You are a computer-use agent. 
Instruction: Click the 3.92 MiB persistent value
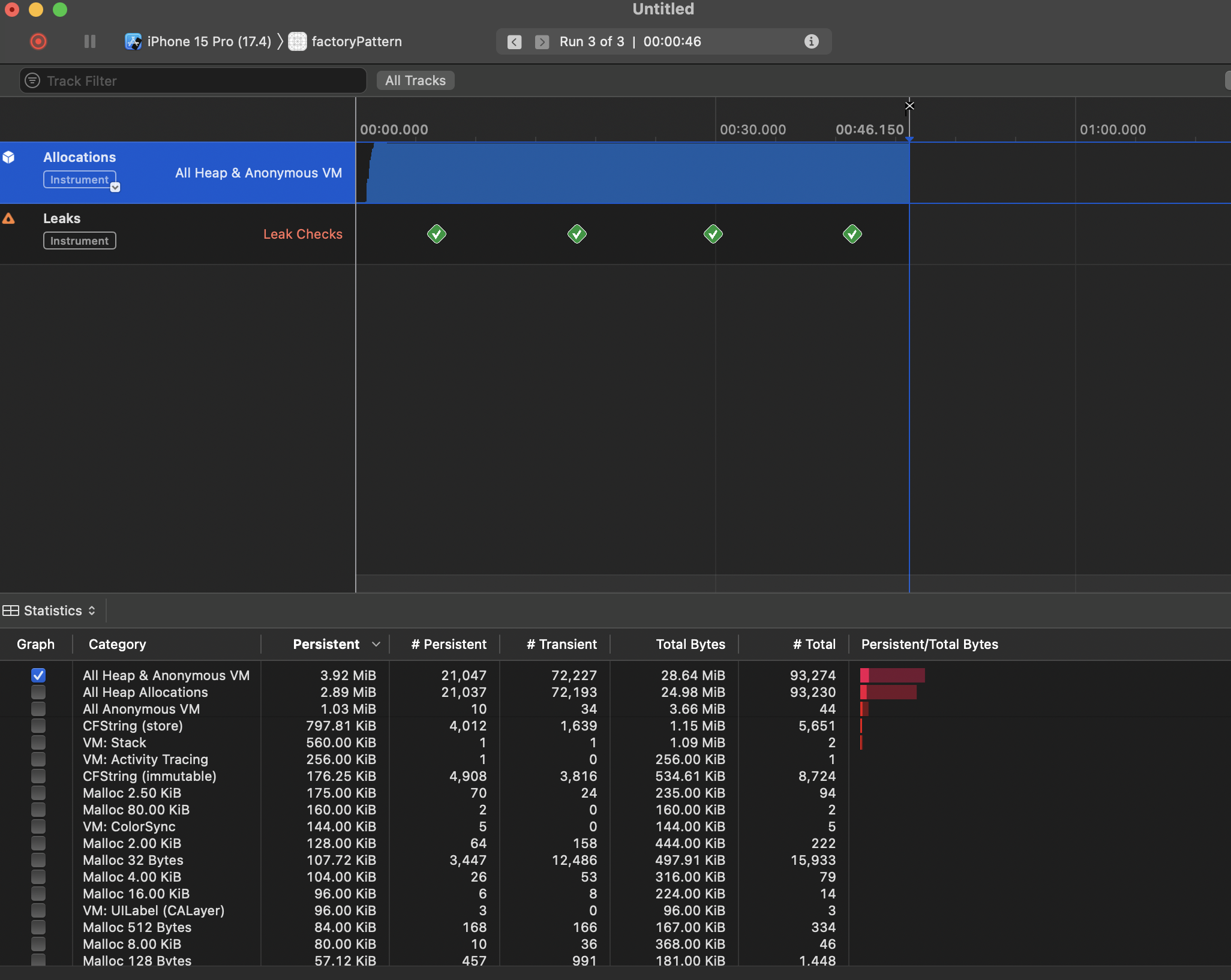348,675
